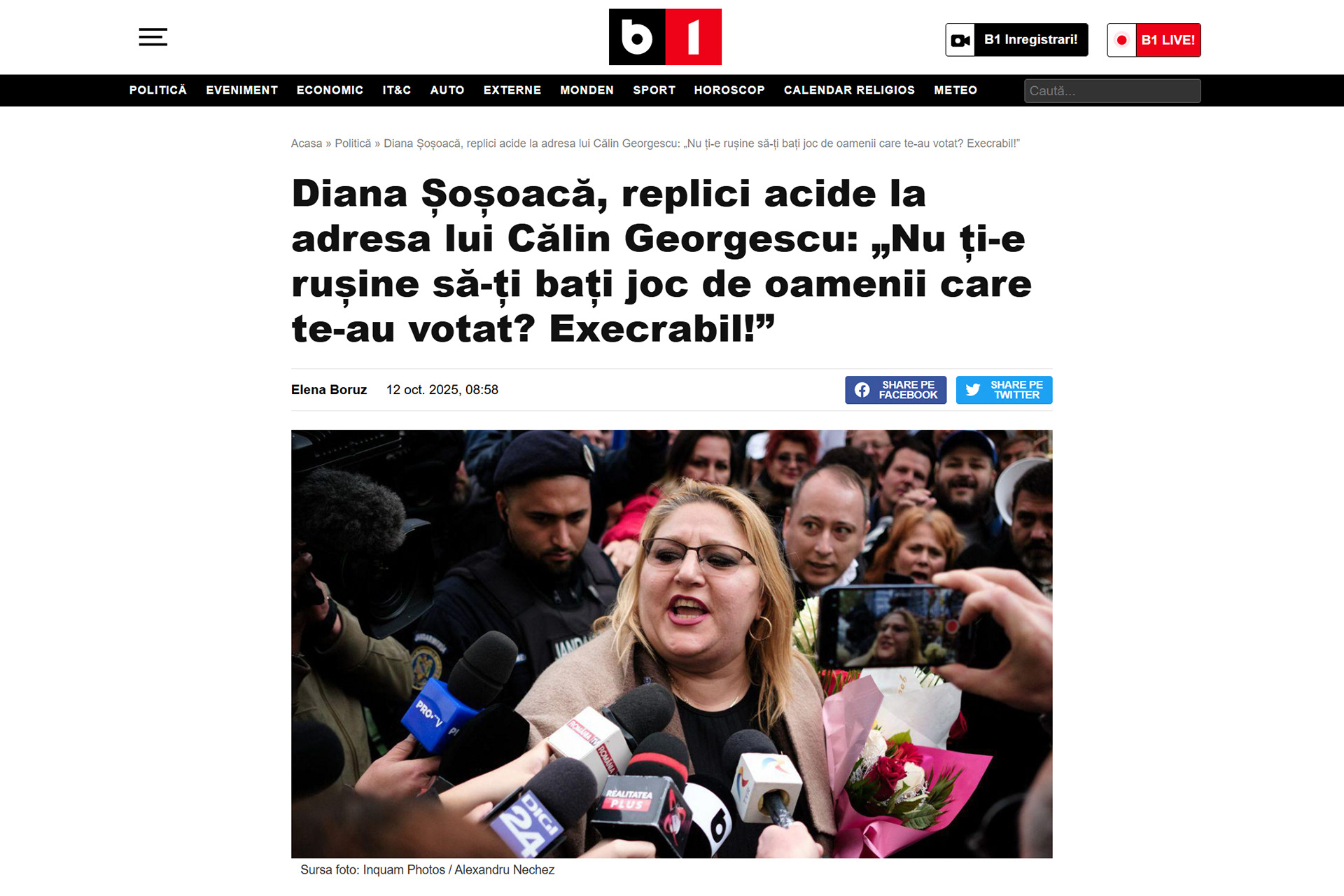The image size is (1344, 896).
Task: Open author Elena Boruz's page
Action: 329,390
